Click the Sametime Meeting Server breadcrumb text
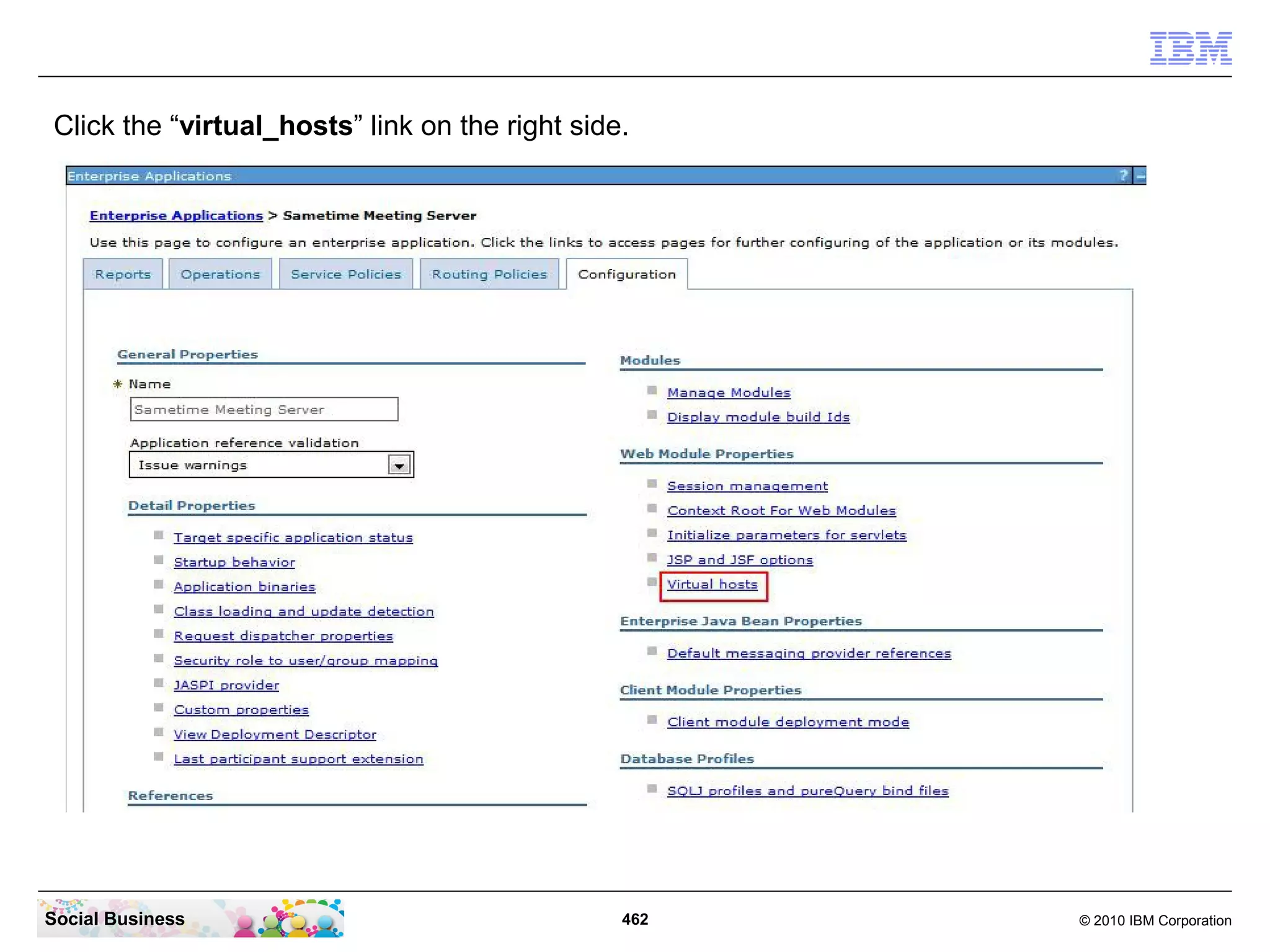 tap(380, 216)
